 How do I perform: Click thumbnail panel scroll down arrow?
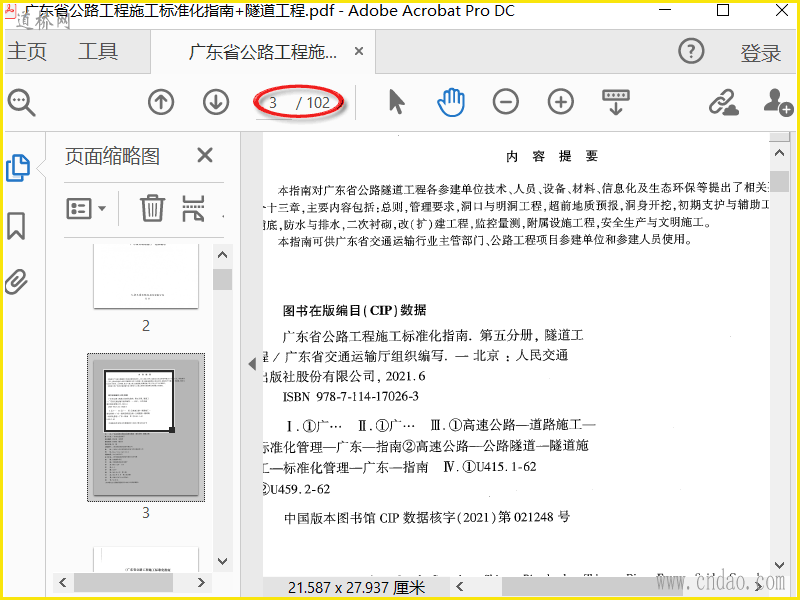(222, 561)
